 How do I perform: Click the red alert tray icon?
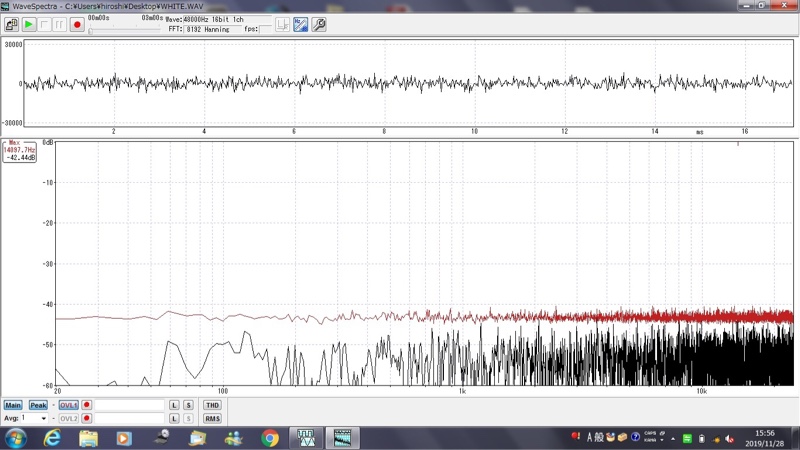576,437
